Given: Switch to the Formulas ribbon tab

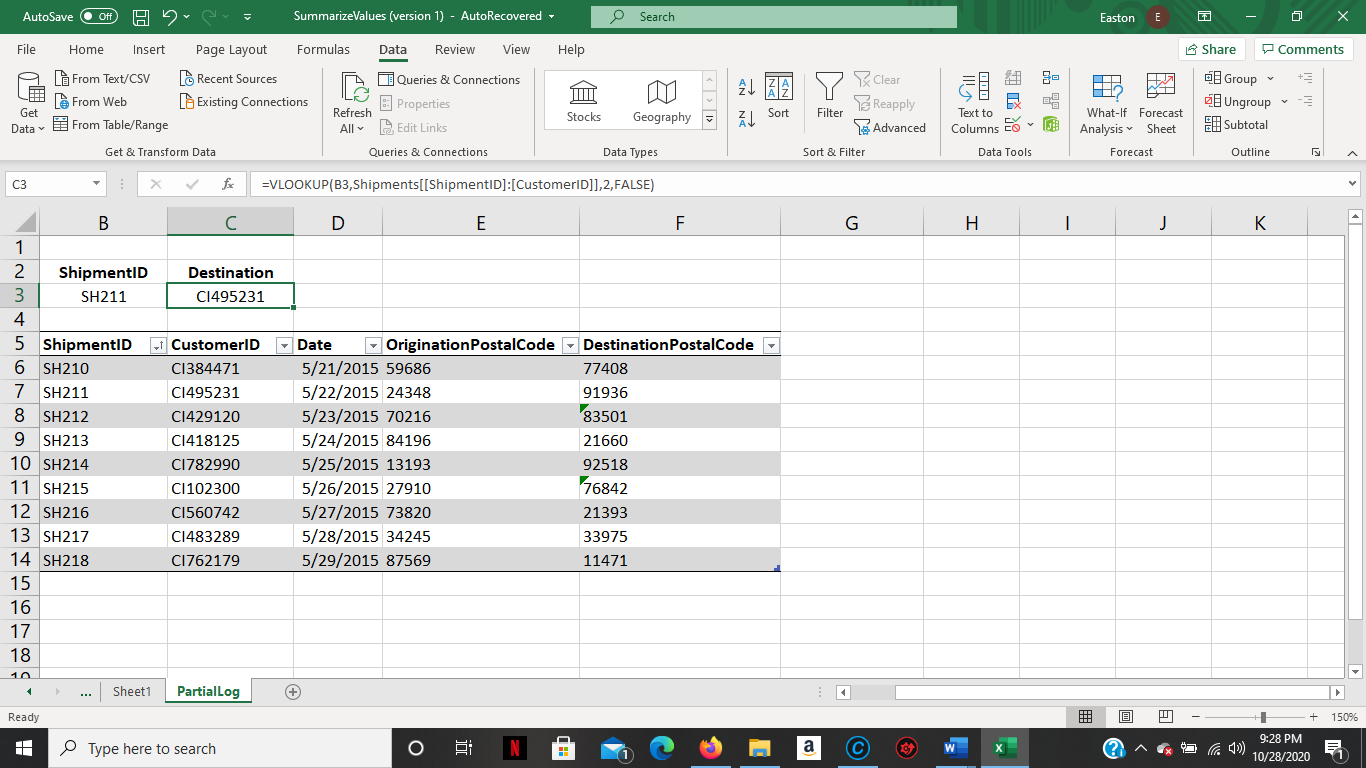Looking at the screenshot, I should coord(323,49).
